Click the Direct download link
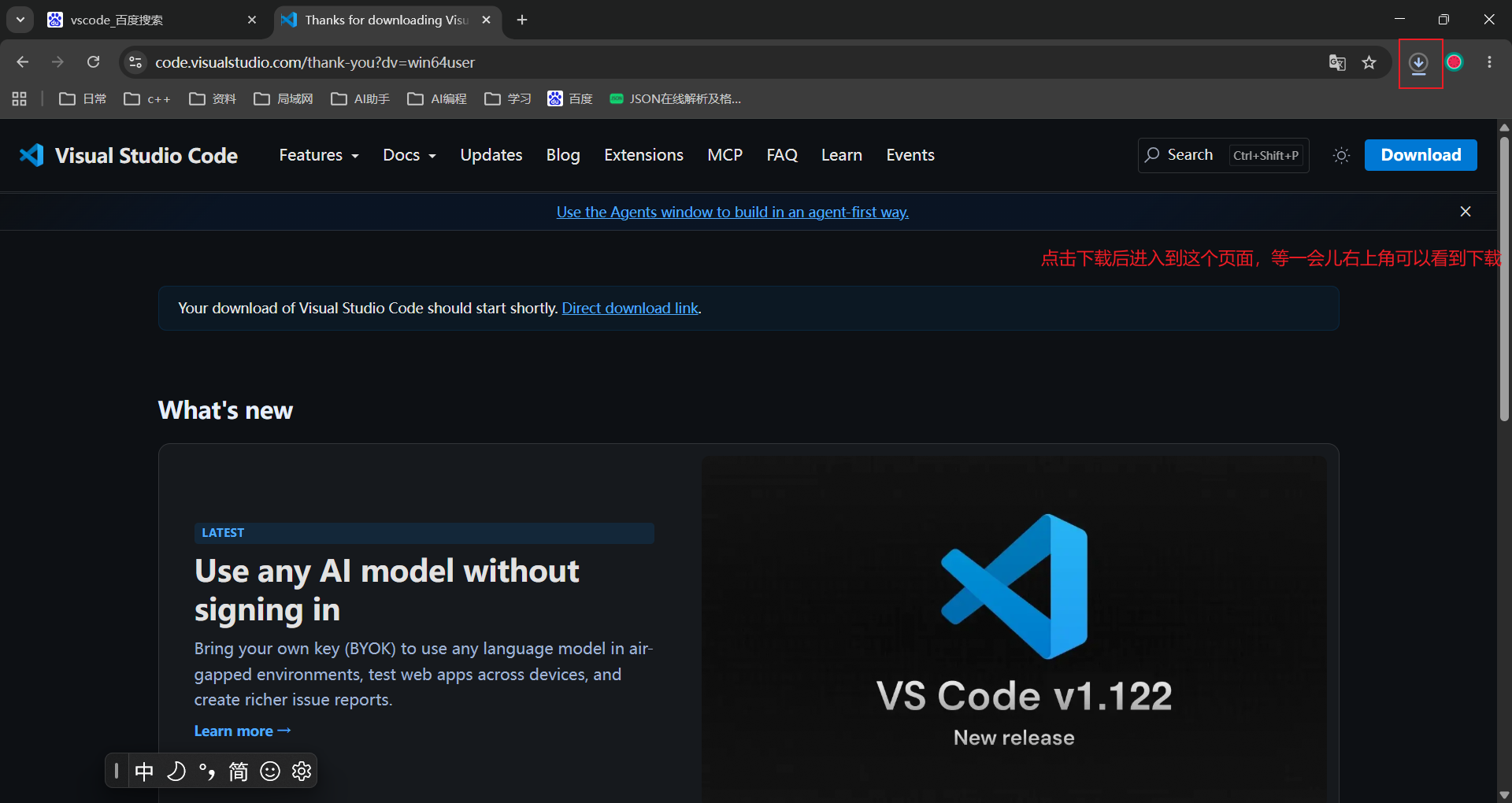The height and width of the screenshot is (803, 1512). pos(630,308)
